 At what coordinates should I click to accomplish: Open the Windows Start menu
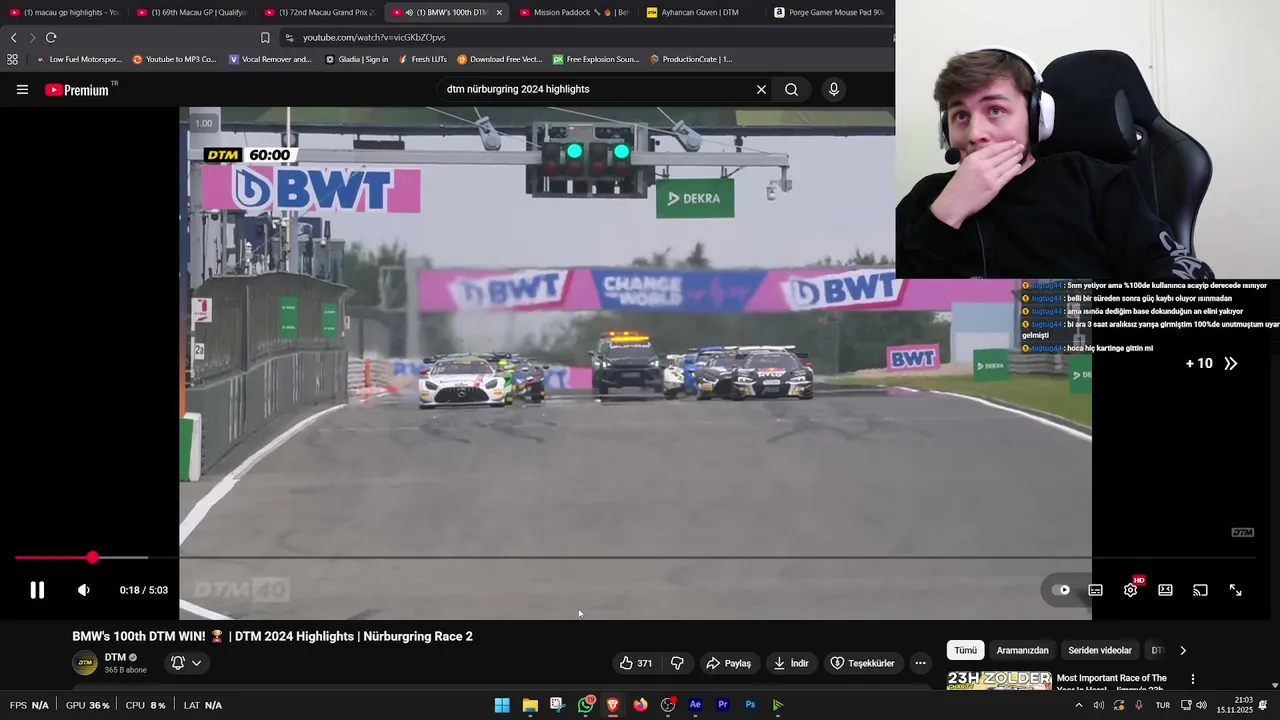pyautogui.click(x=502, y=705)
